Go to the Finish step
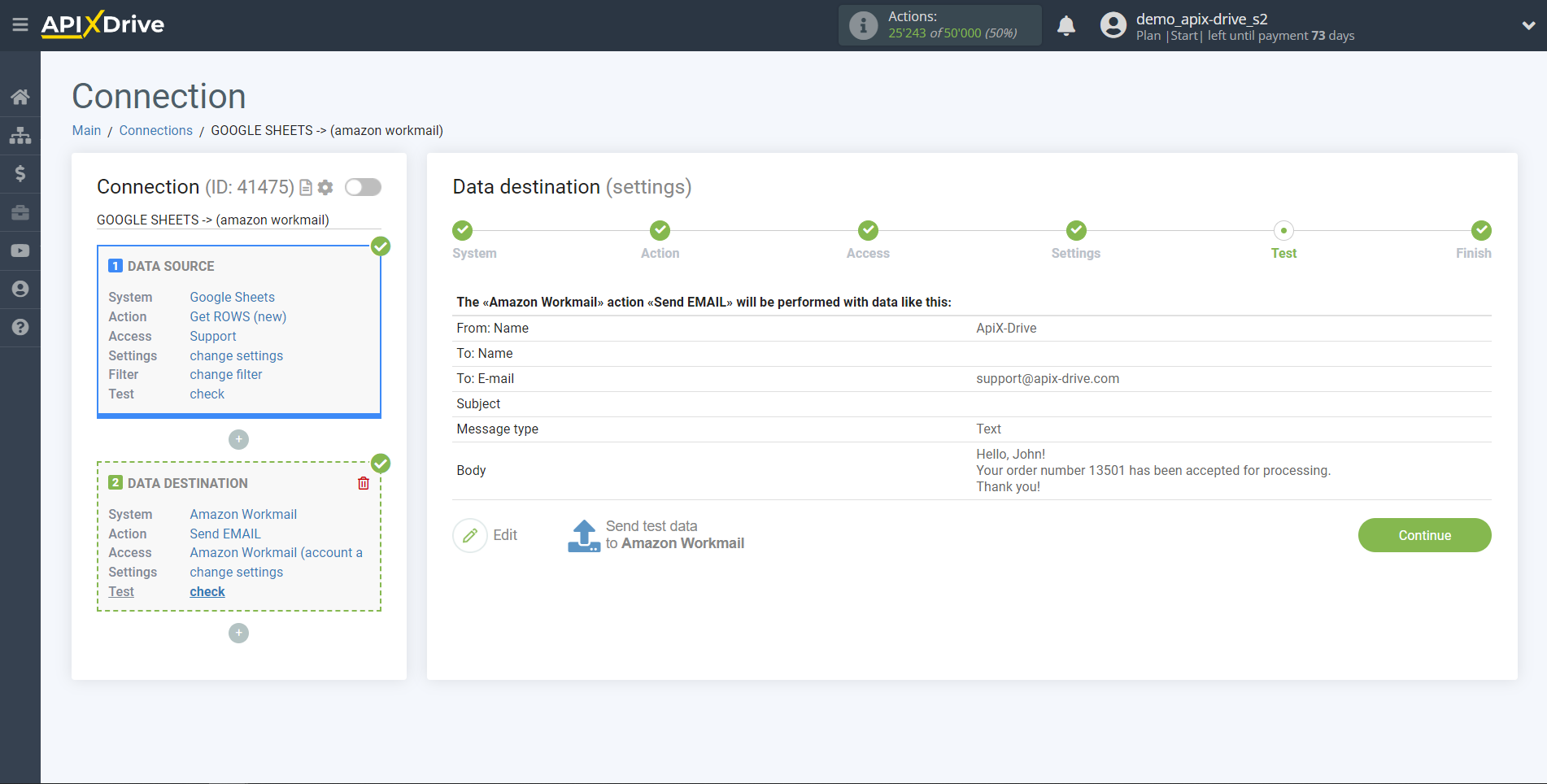 coord(1481,230)
